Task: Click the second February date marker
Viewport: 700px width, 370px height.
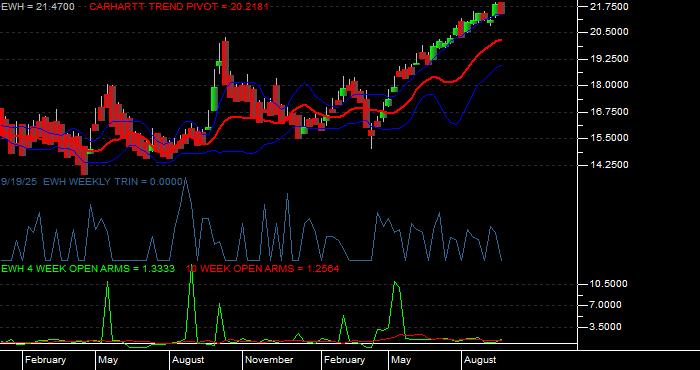Action: click(x=344, y=360)
